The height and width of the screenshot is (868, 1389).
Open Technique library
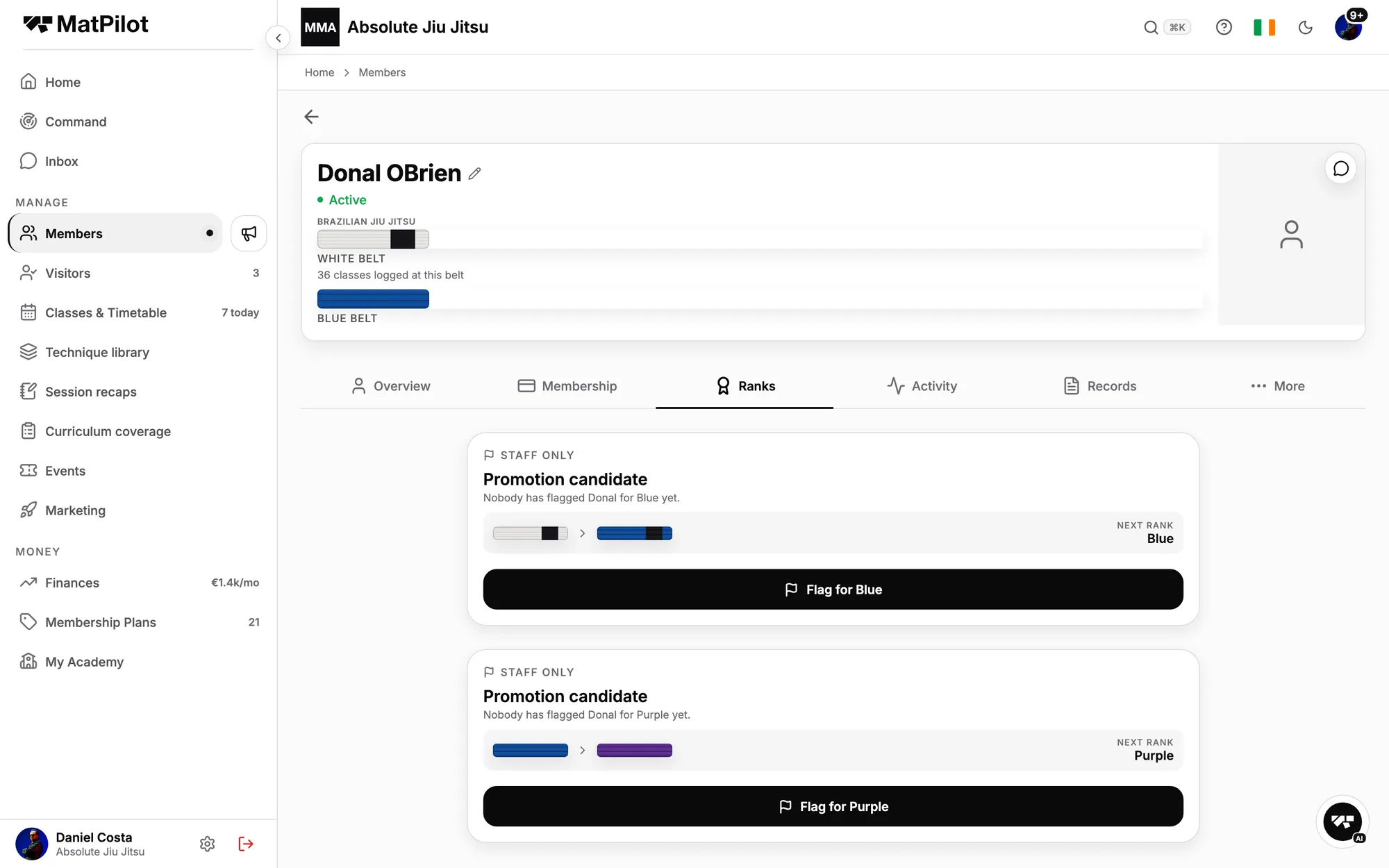pyautogui.click(x=139, y=352)
